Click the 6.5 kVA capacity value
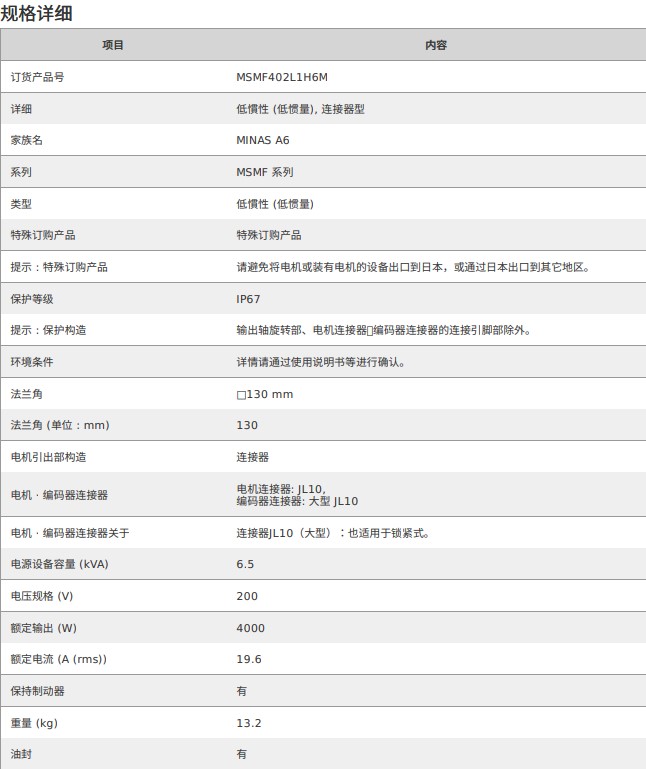This screenshot has height=769, width=646. click(245, 564)
